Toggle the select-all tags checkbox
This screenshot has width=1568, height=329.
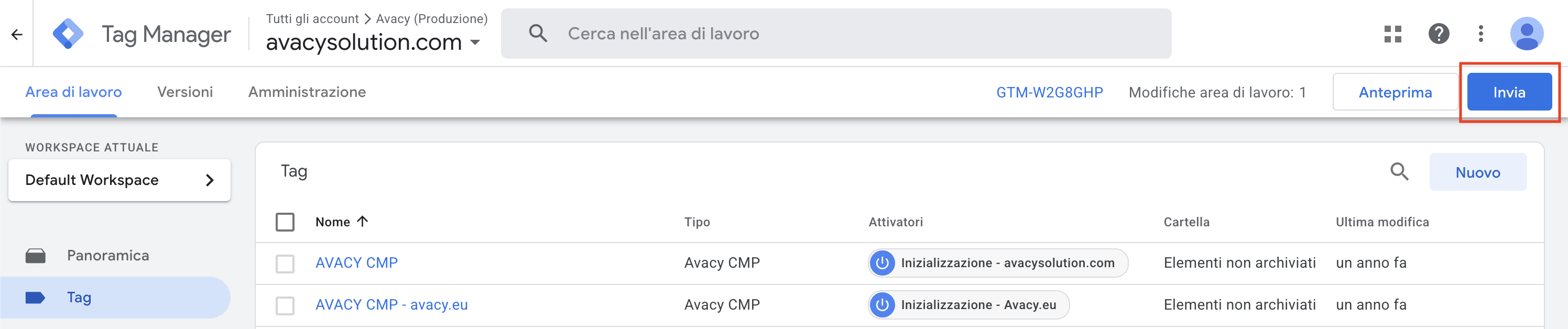coord(285,222)
